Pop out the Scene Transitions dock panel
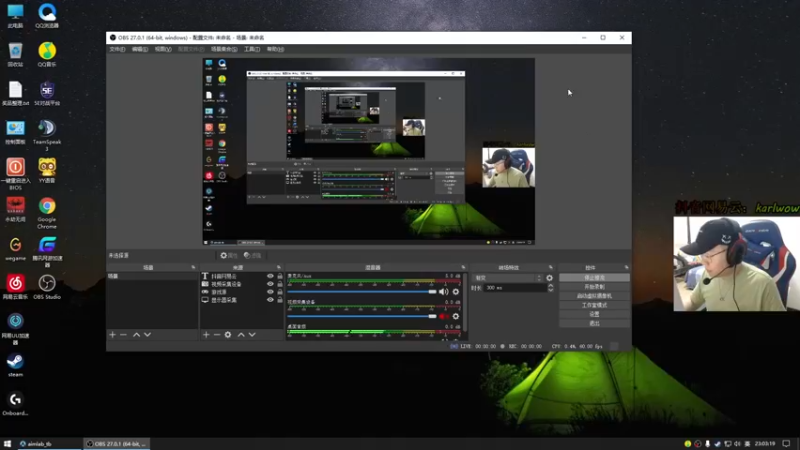 (x=551, y=267)
